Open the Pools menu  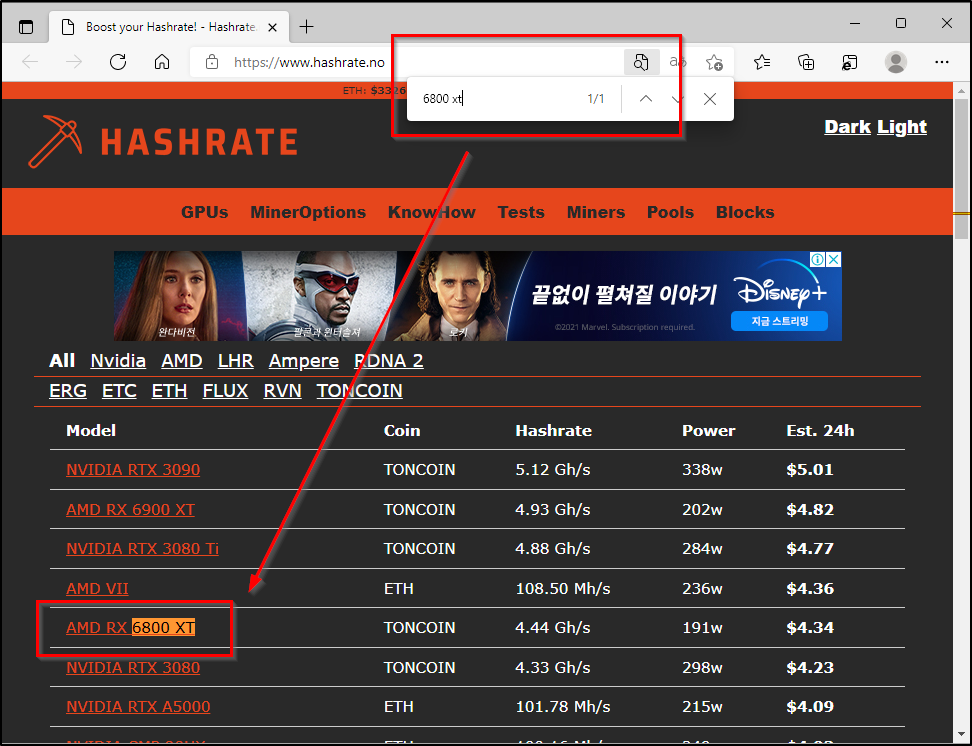pyautogui.click(x=670, y=212)
